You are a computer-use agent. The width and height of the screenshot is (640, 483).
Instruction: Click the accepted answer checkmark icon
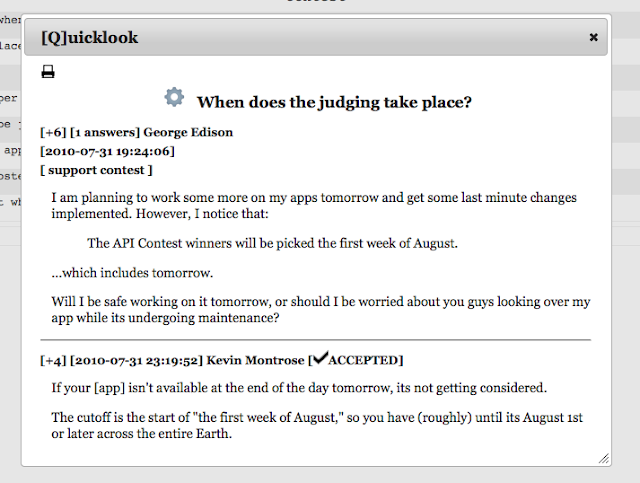[x=320, y=359]
